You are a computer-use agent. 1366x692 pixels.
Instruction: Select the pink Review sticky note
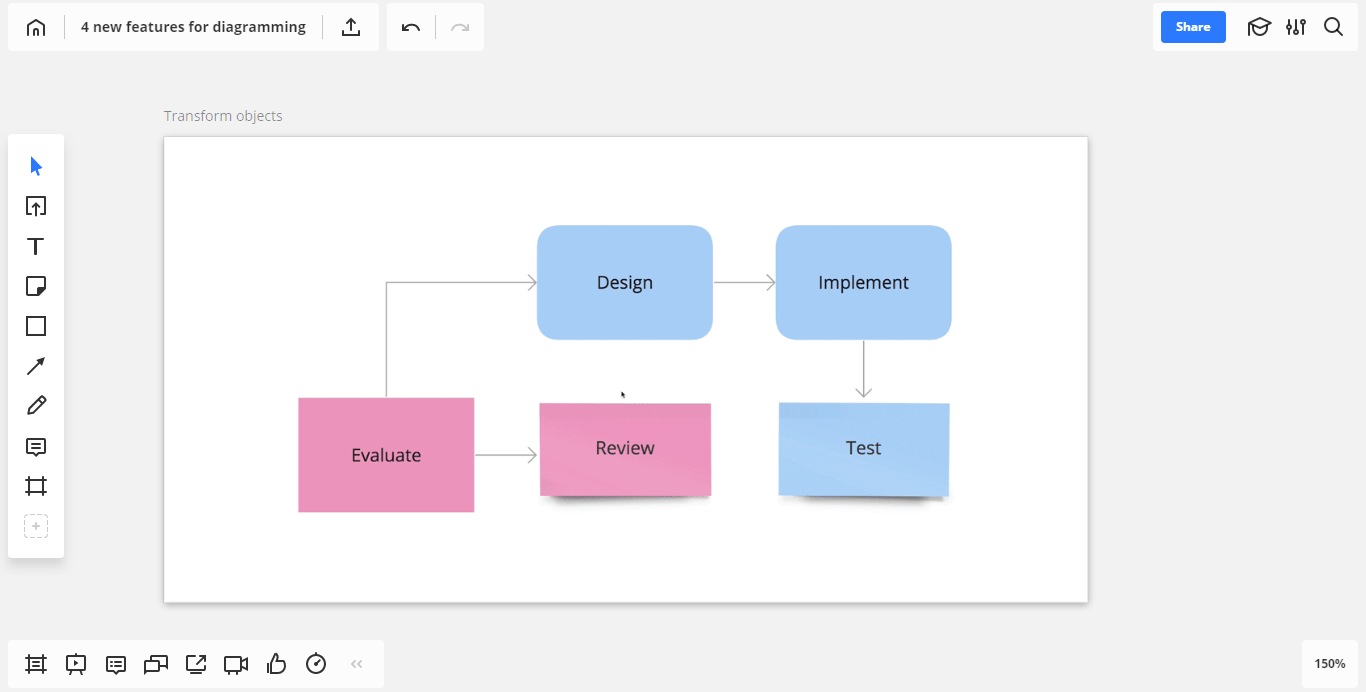625,449
